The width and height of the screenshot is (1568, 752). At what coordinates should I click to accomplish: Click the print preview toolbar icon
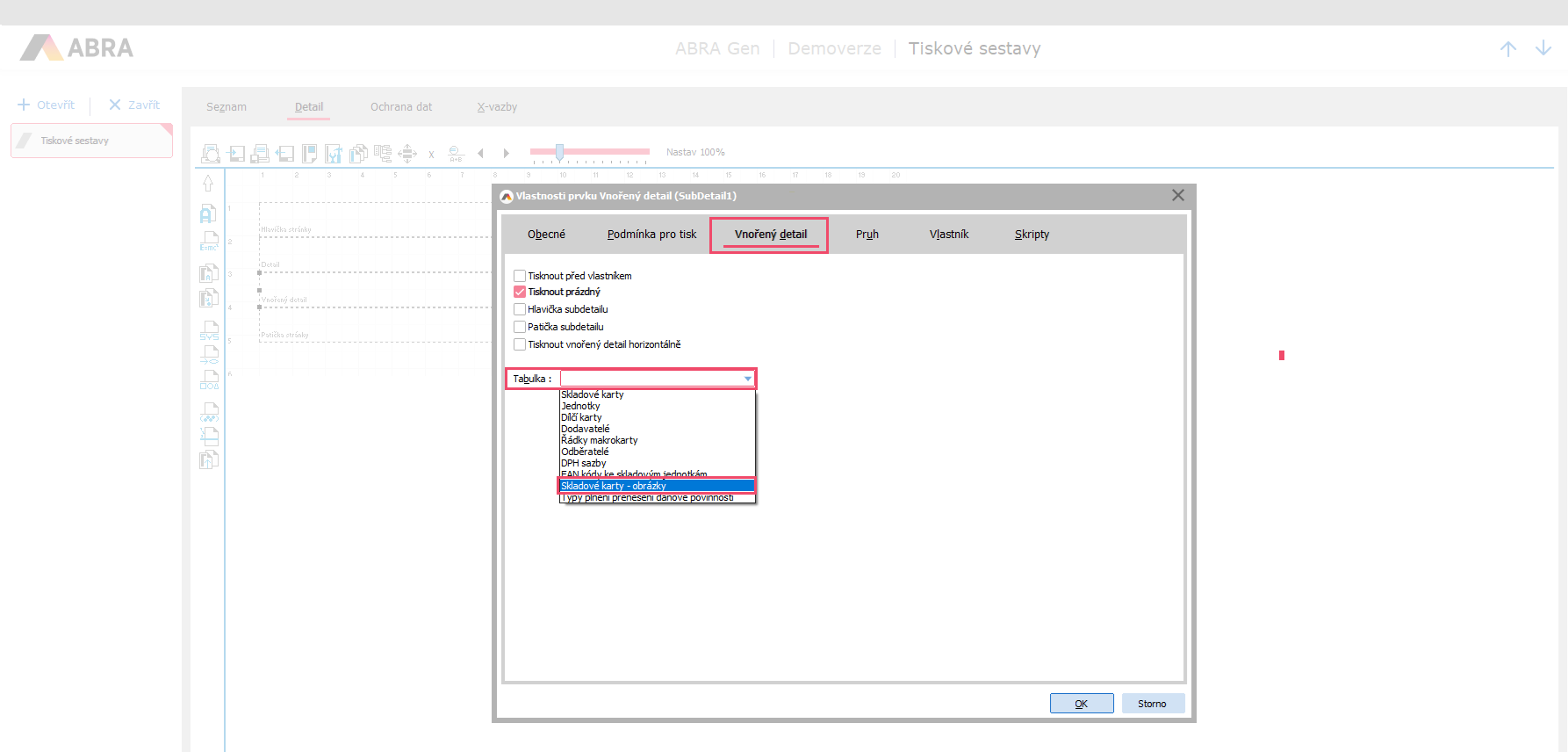[x=211, y=154]
